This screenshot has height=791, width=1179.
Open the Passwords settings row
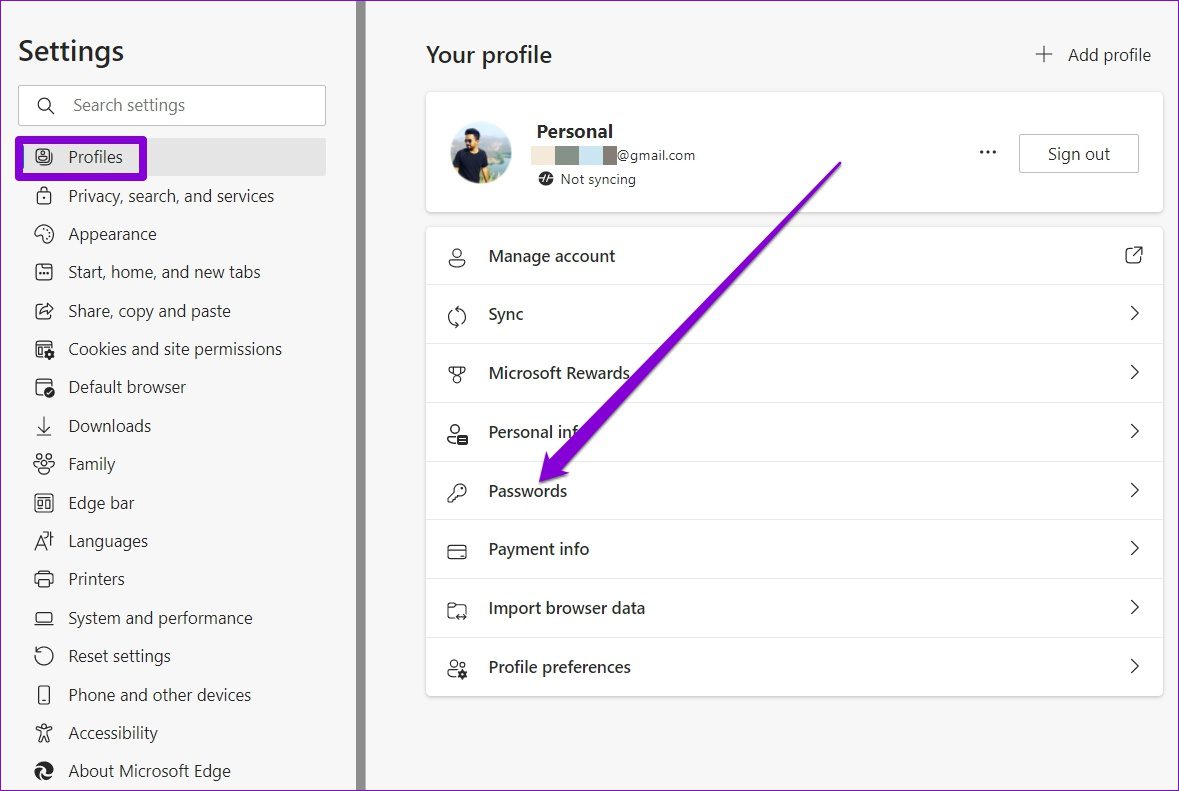pos(794,491)
